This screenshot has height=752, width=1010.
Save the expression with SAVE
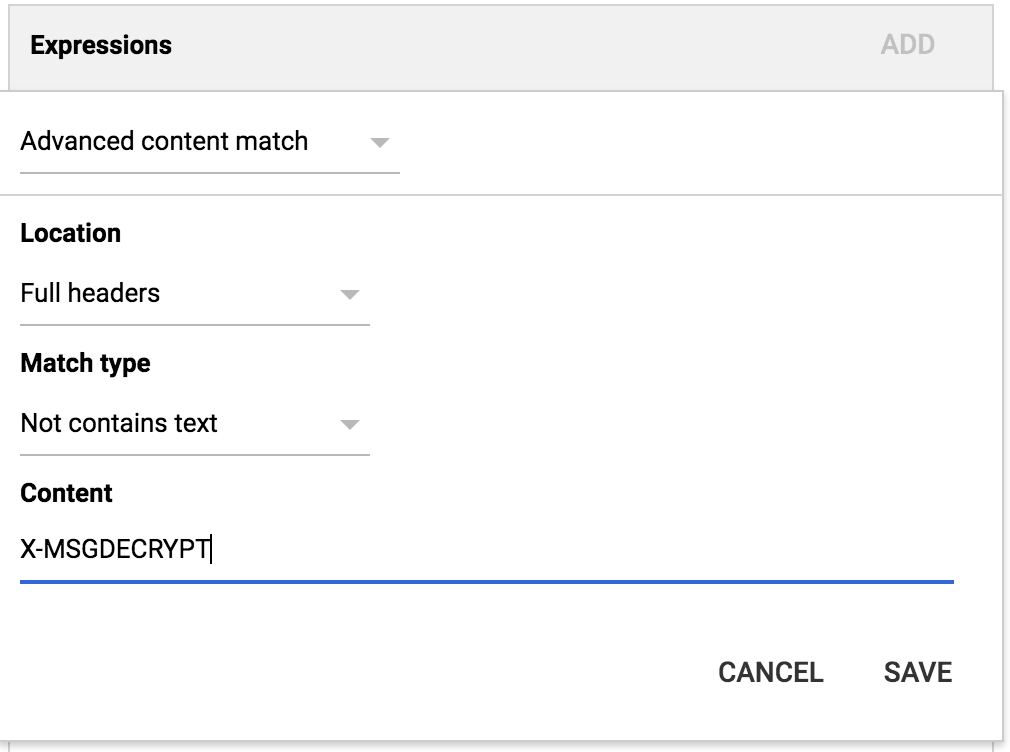point(917,672)
